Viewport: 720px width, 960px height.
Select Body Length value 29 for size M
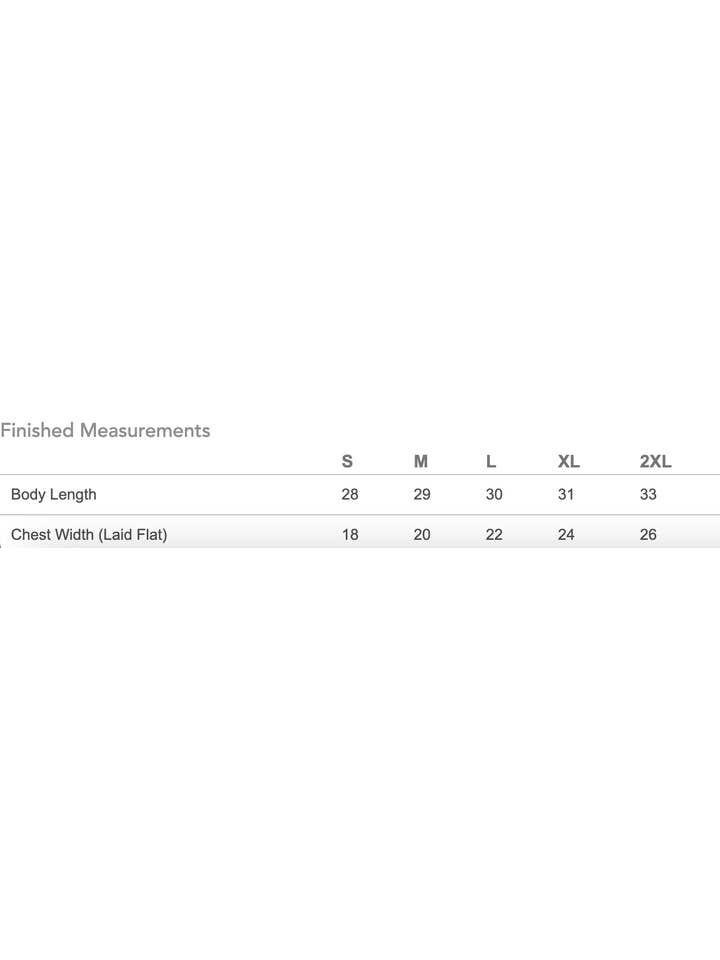tap(422, 494)
